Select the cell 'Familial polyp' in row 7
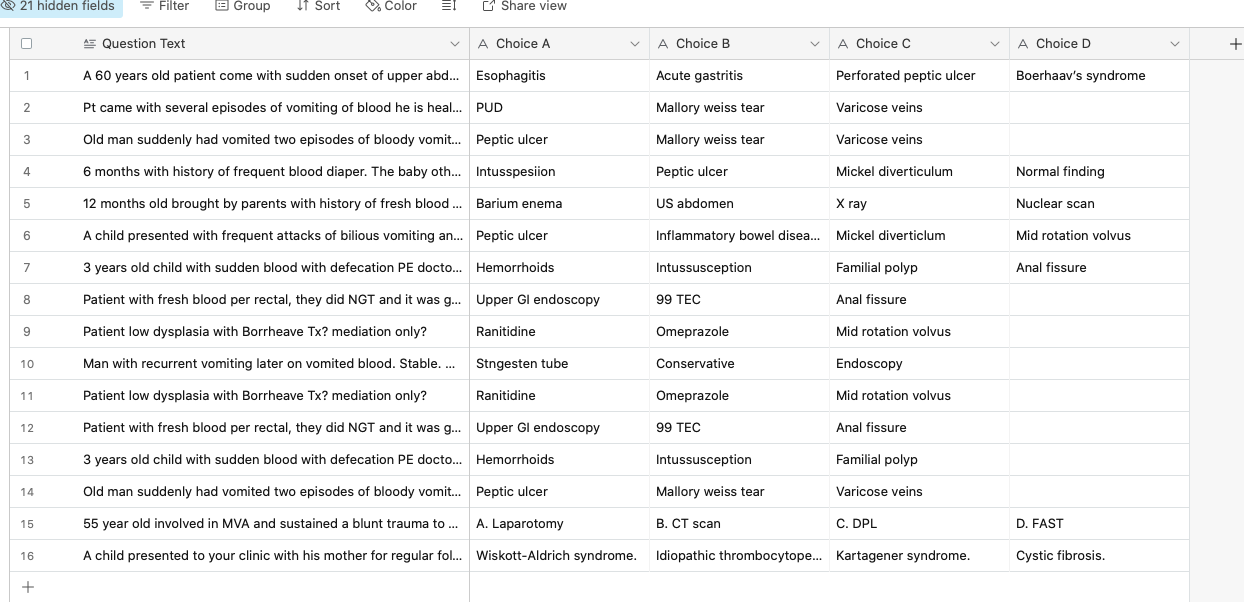 [x=919, y=268]
